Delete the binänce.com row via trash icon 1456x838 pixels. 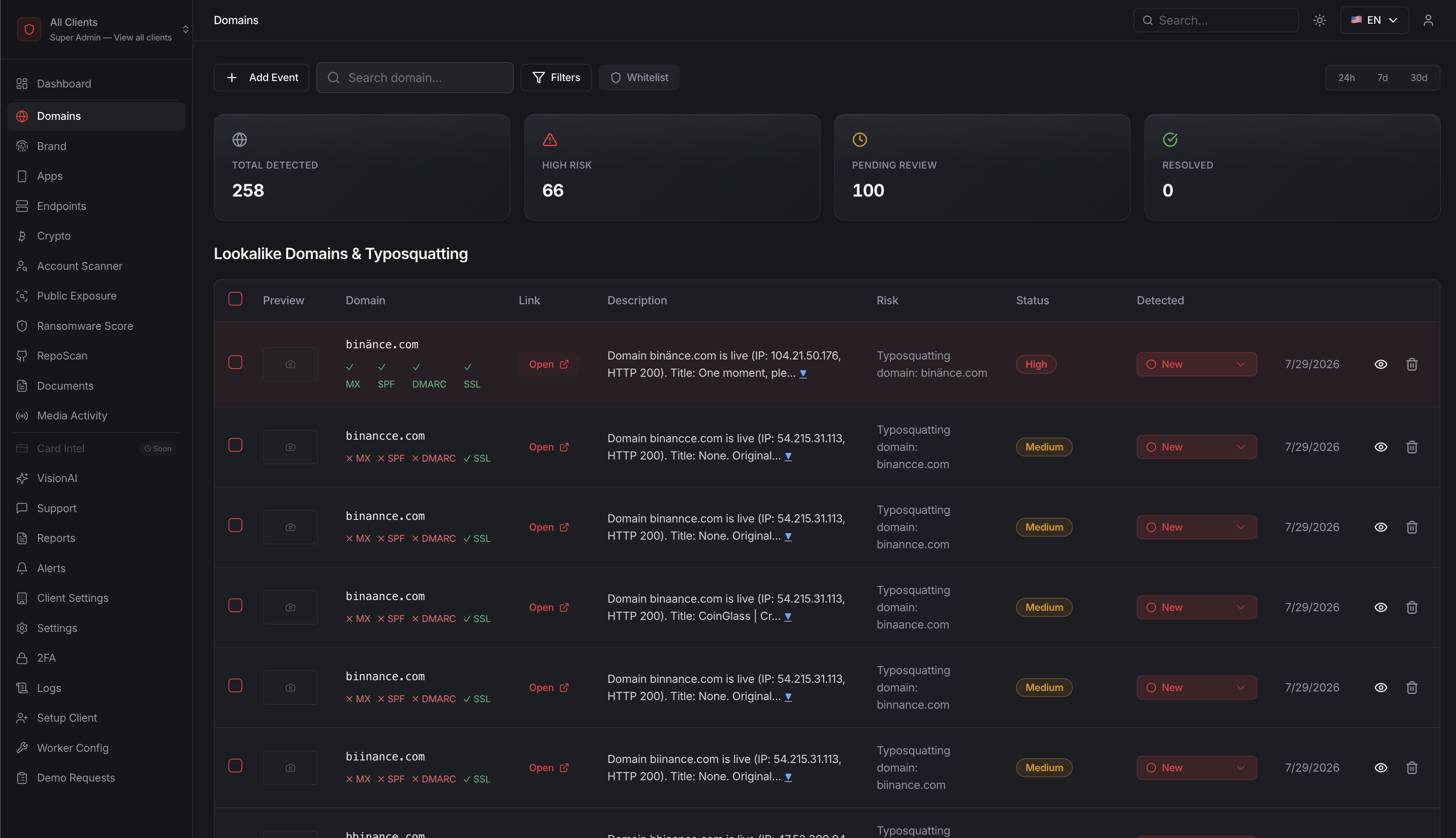(x=1412, y=364)
